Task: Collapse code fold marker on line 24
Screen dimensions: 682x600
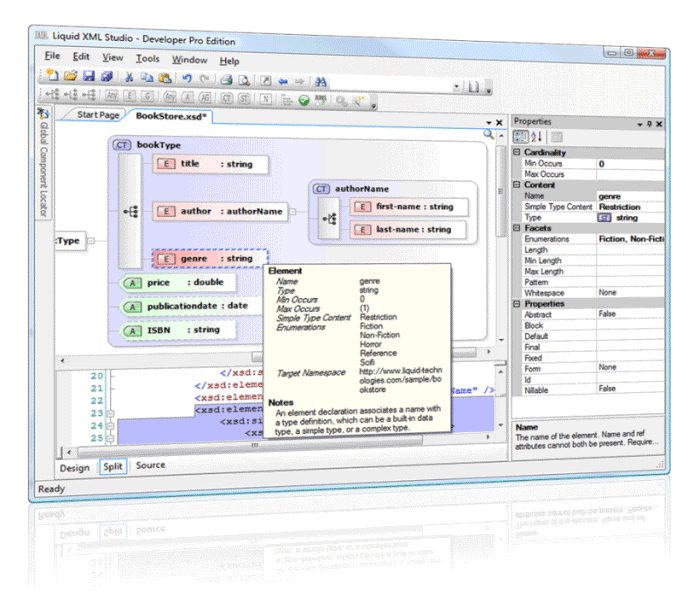Action: (110, 426)
